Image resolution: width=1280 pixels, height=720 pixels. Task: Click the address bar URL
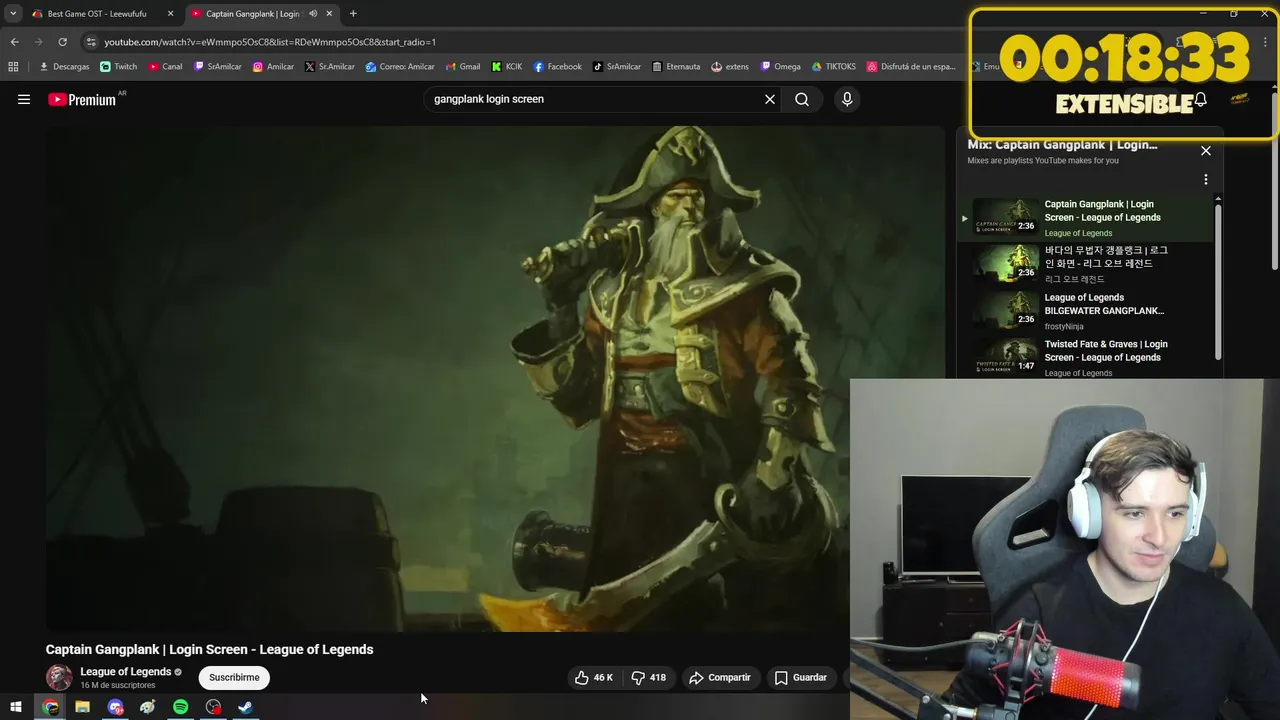[x=270, y=42]
